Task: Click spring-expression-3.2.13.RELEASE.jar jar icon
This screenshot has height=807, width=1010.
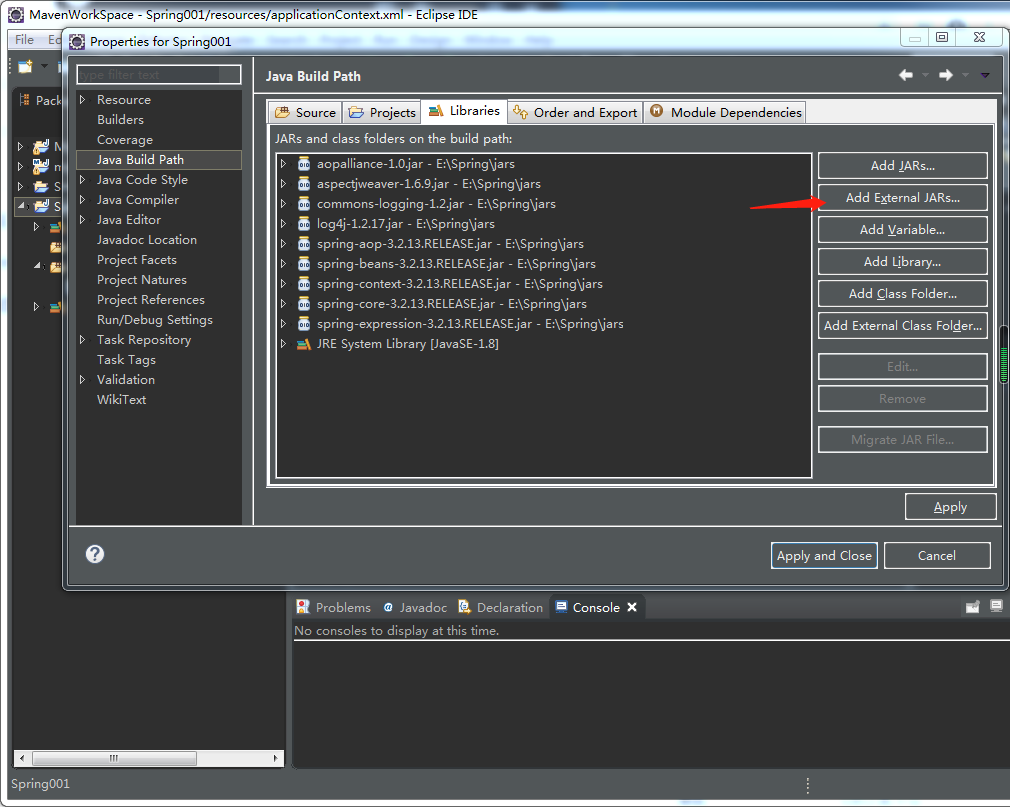Action: tap(304, 323)
